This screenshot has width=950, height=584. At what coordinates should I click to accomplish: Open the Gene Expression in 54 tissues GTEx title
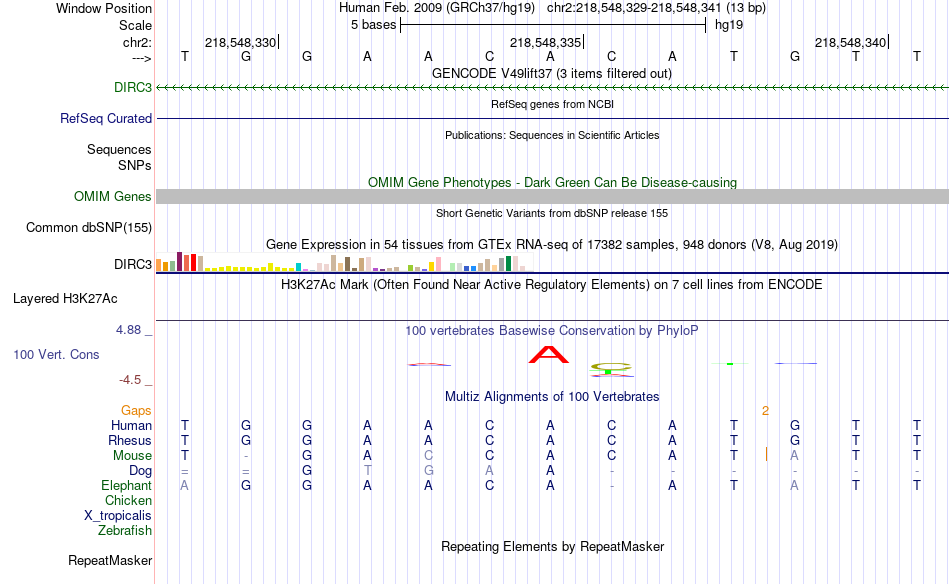[552, 245]
